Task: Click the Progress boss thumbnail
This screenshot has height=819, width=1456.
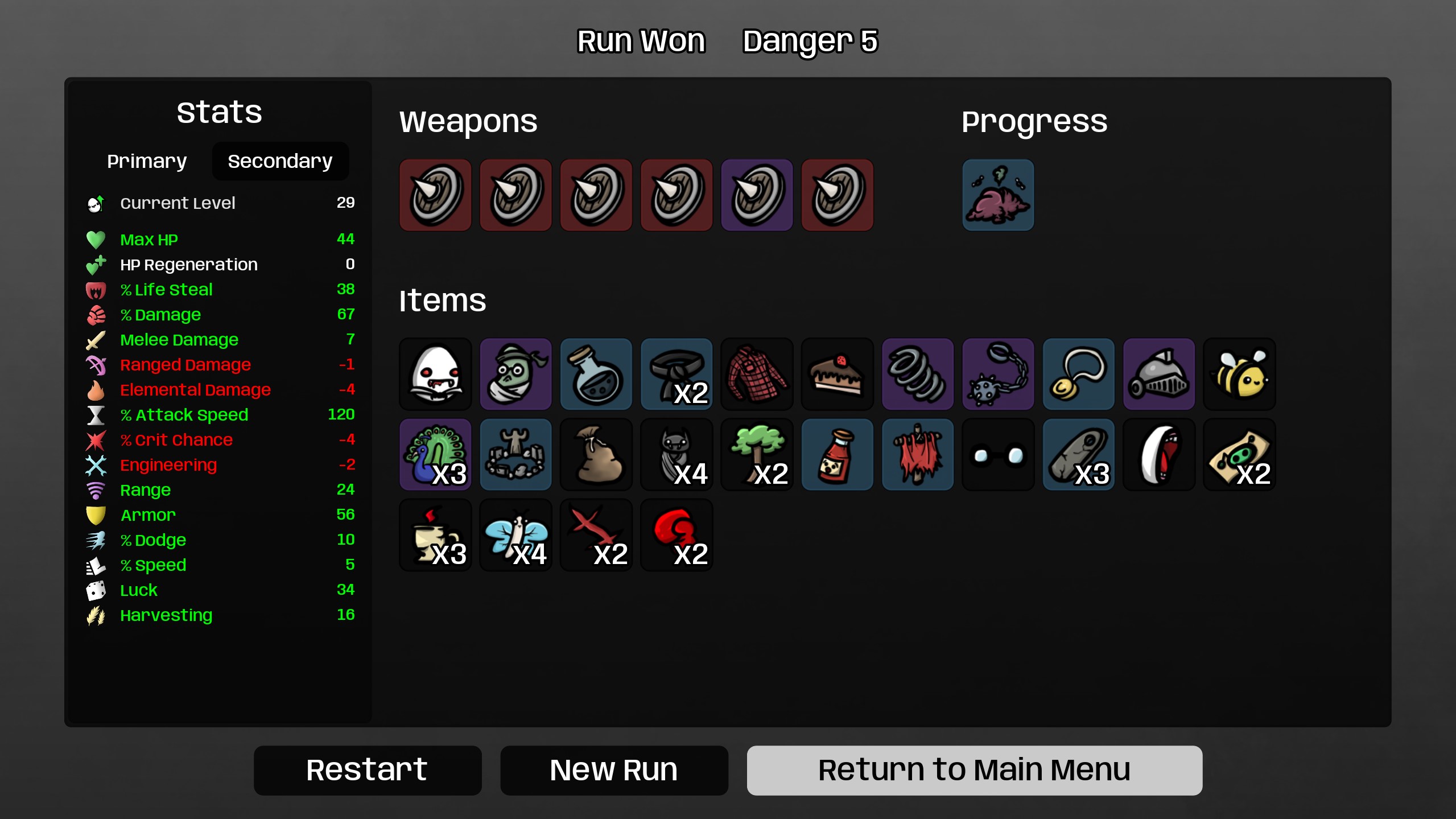Action: [x=998, y=195]
